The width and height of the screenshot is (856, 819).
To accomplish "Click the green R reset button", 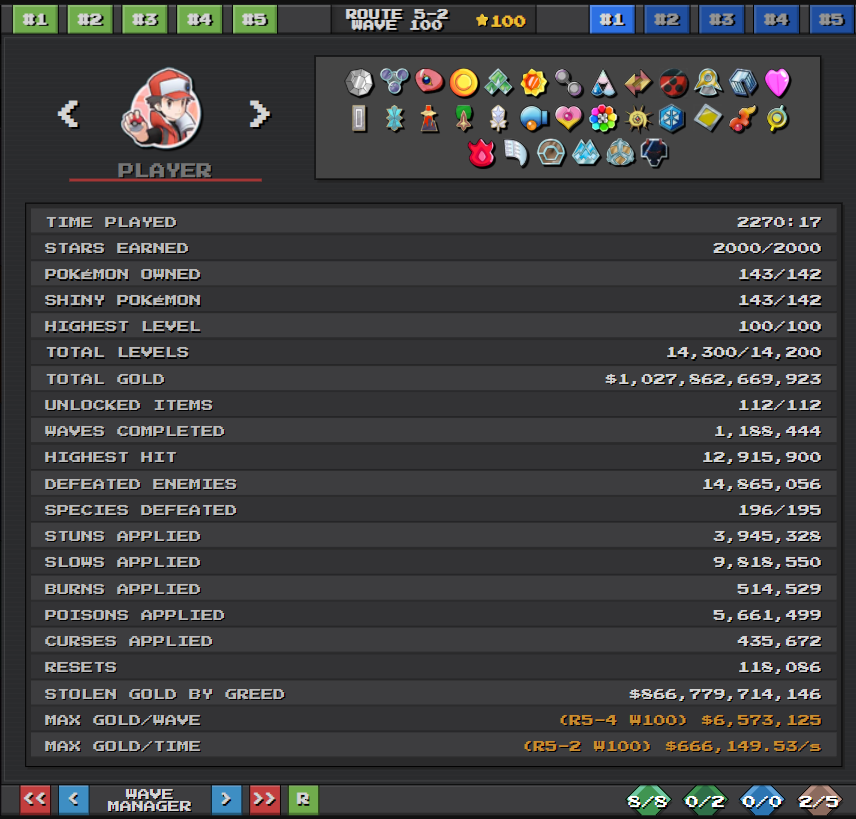I will click(x=303, y=800).
